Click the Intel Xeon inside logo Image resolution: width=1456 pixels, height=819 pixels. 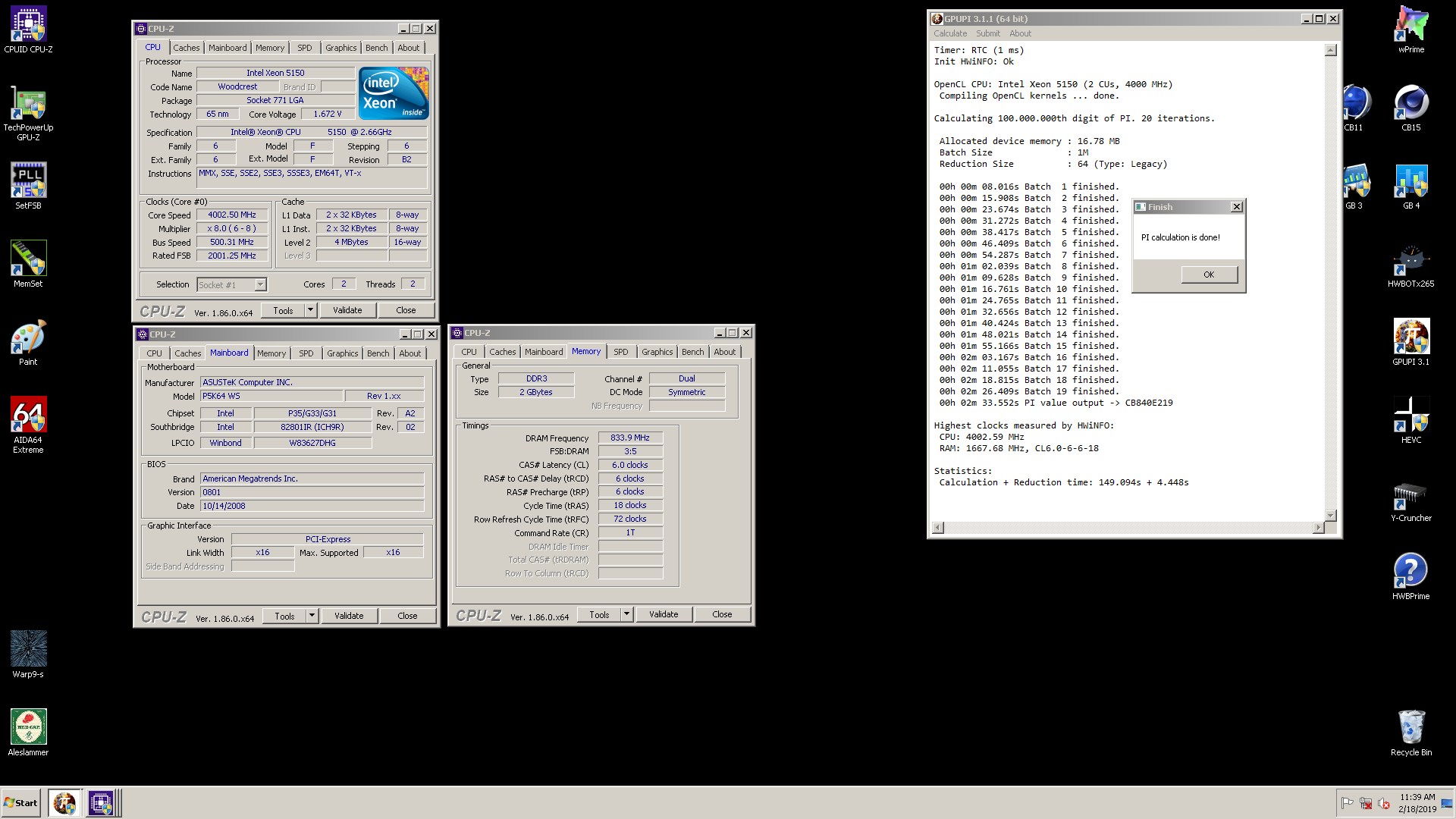(394, 93)
